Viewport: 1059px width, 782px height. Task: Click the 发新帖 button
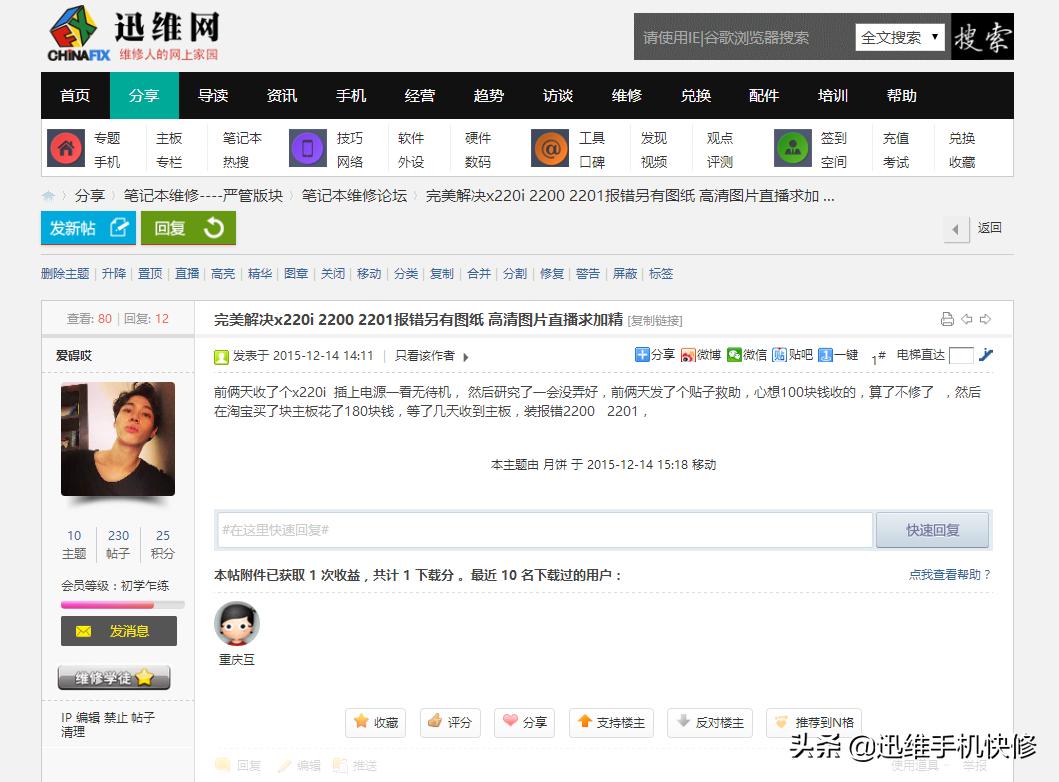88,228
